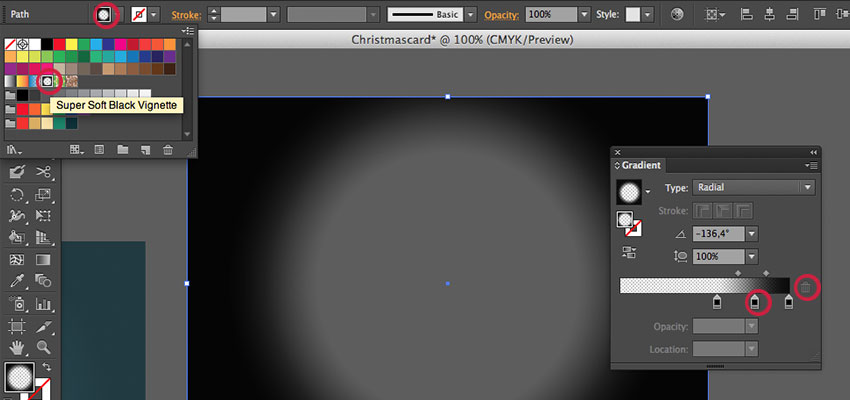Click the grayscale swatch group folder
The height and width of the screenshot is (400, 850).
click(x=10, y=95)
